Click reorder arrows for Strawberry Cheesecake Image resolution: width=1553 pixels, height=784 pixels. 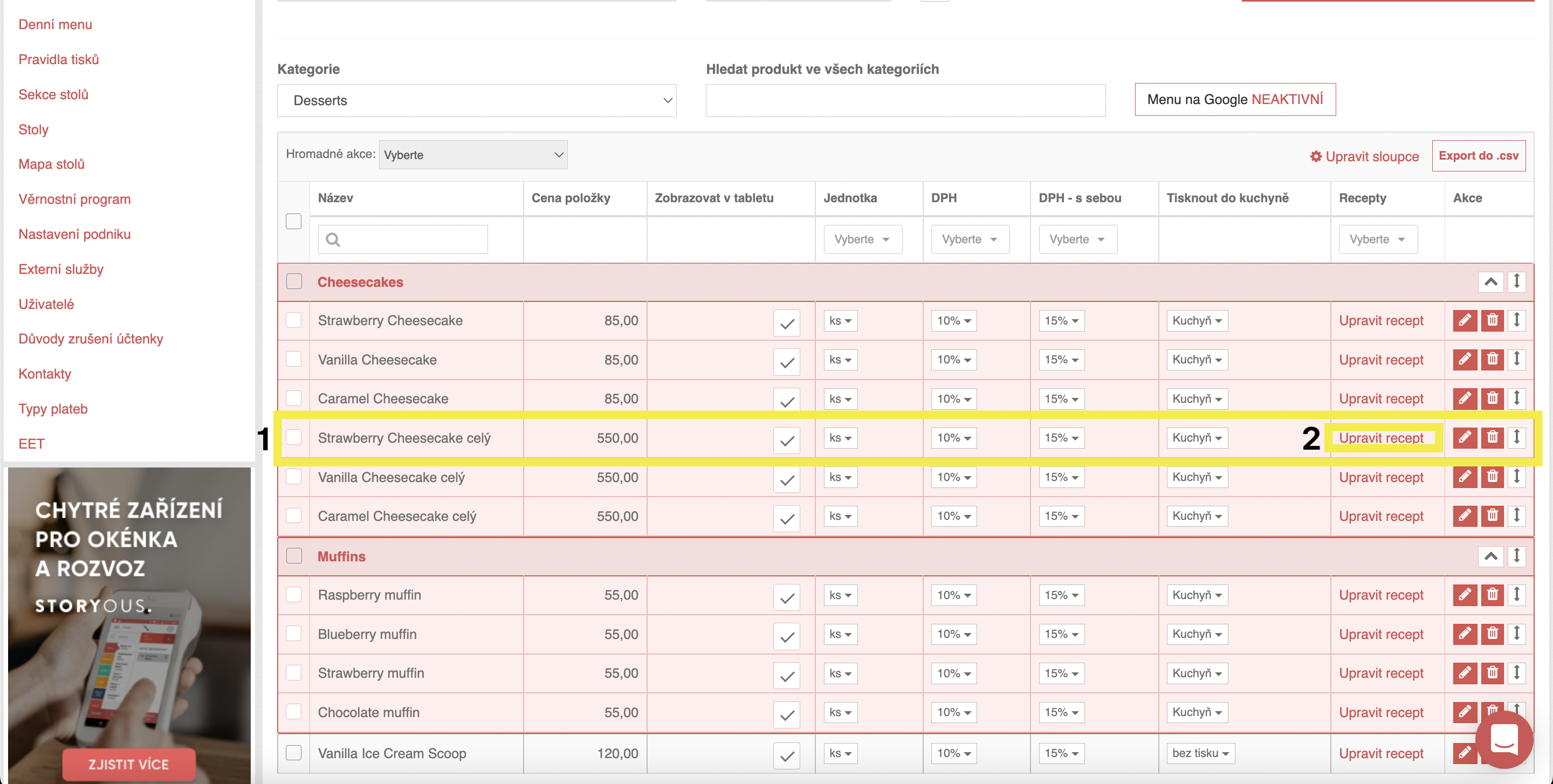[1516, 320]
